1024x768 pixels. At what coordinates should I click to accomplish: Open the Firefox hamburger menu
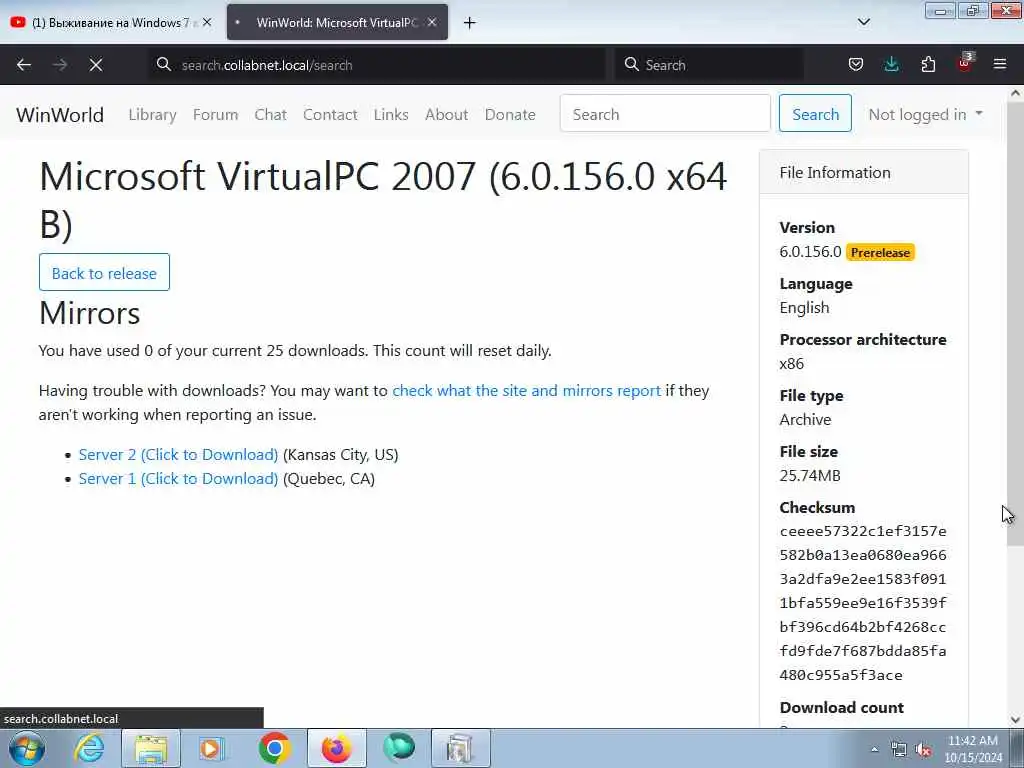click(1000, 64)
